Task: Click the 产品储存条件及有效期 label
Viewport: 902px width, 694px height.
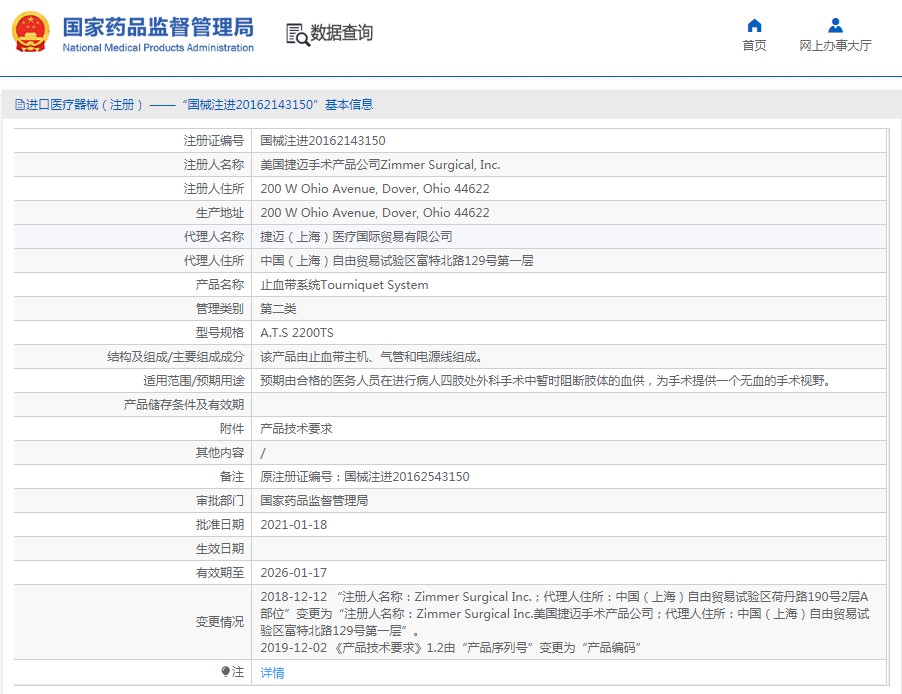Action: point(184,405)
